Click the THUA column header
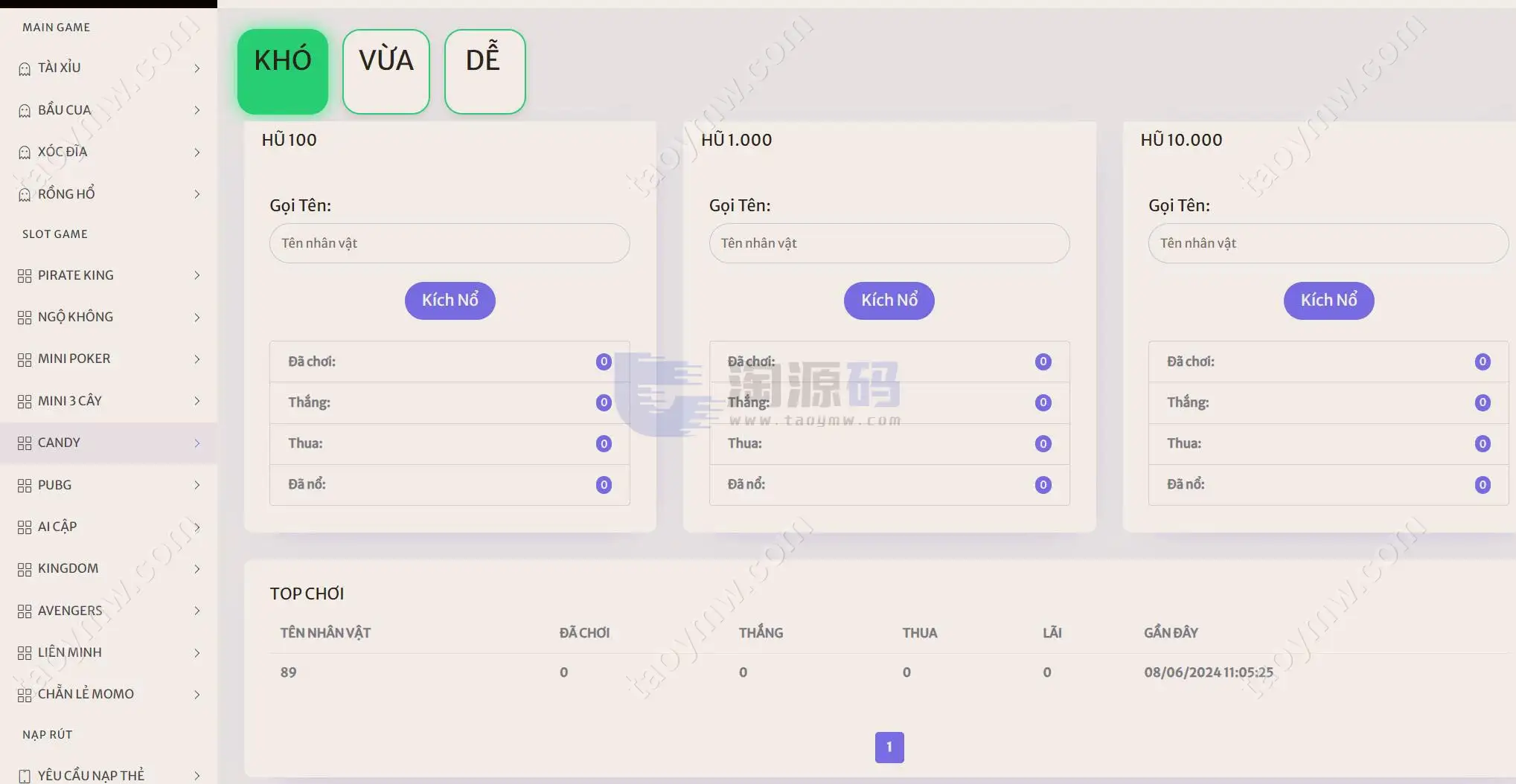This screenshot has height=784, width=1516. pyautogui.click(x=920, y=633)
